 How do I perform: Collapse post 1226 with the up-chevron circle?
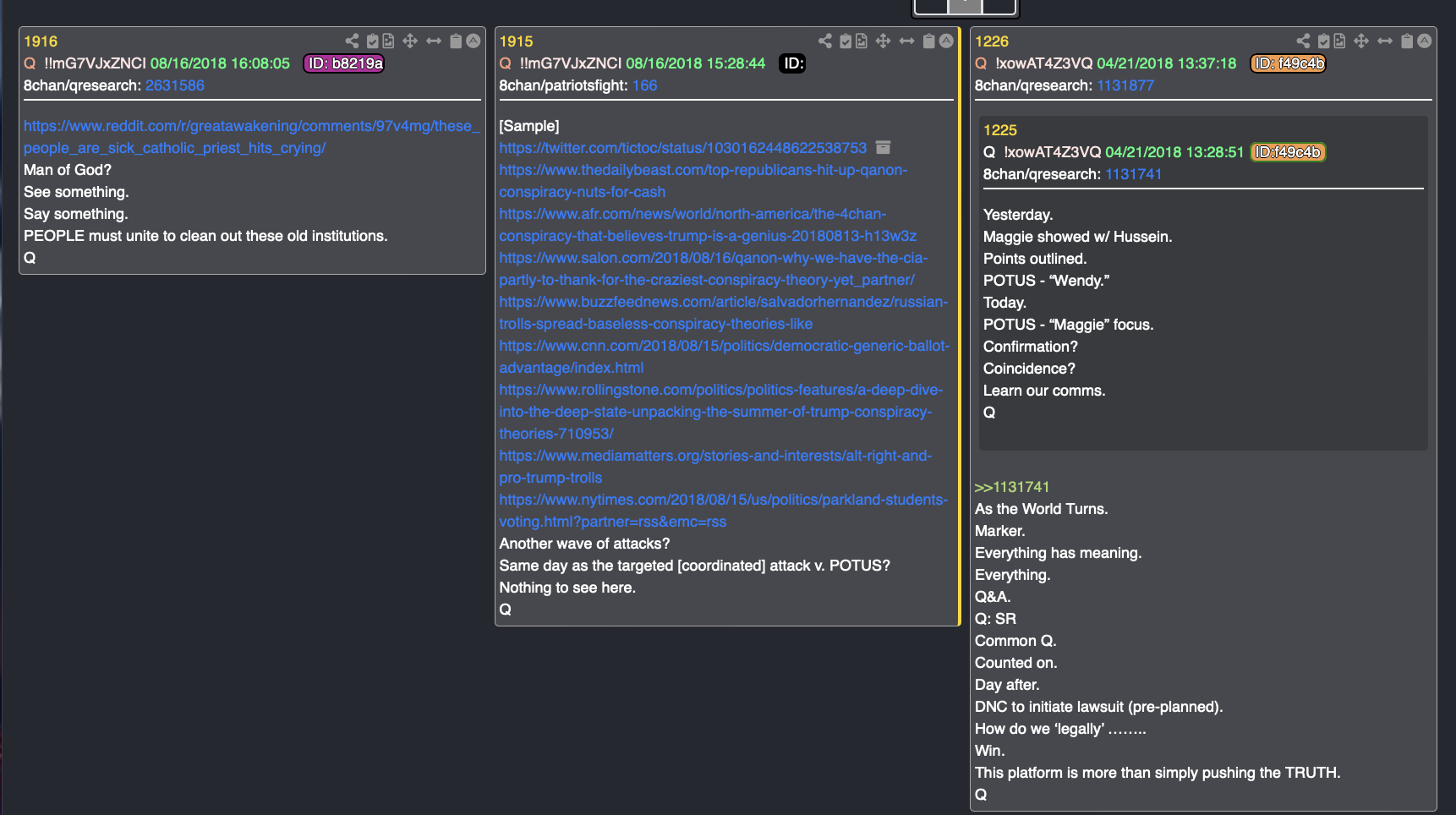[1425, 41]
